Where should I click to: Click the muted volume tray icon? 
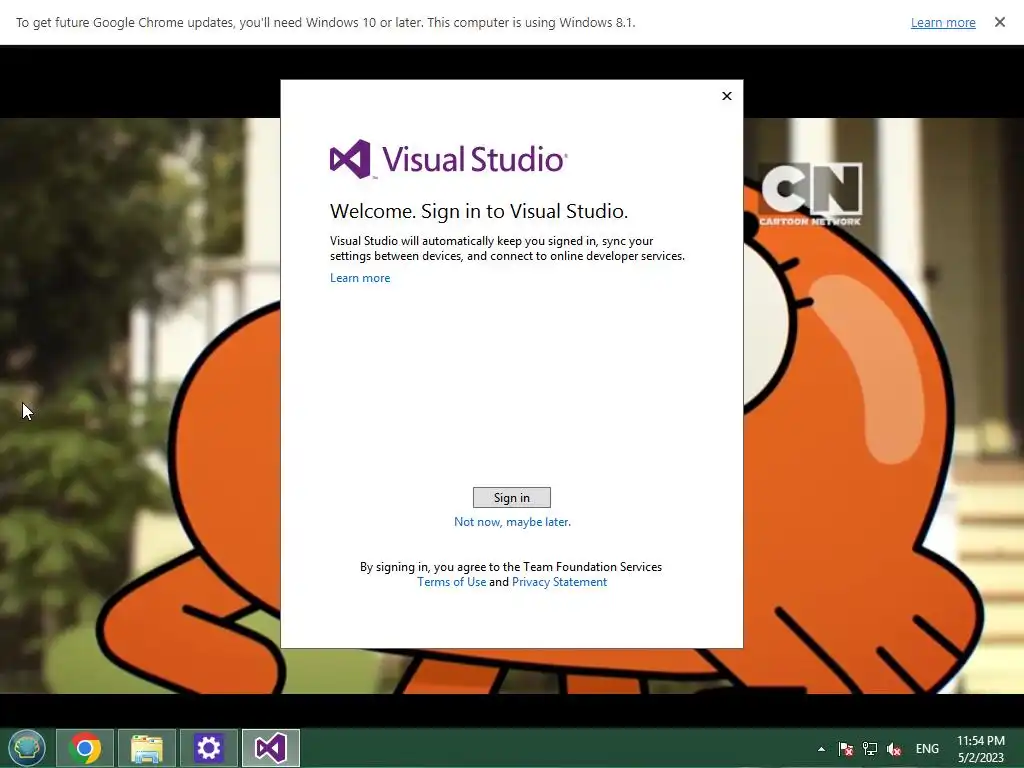(x=894, y=749)
